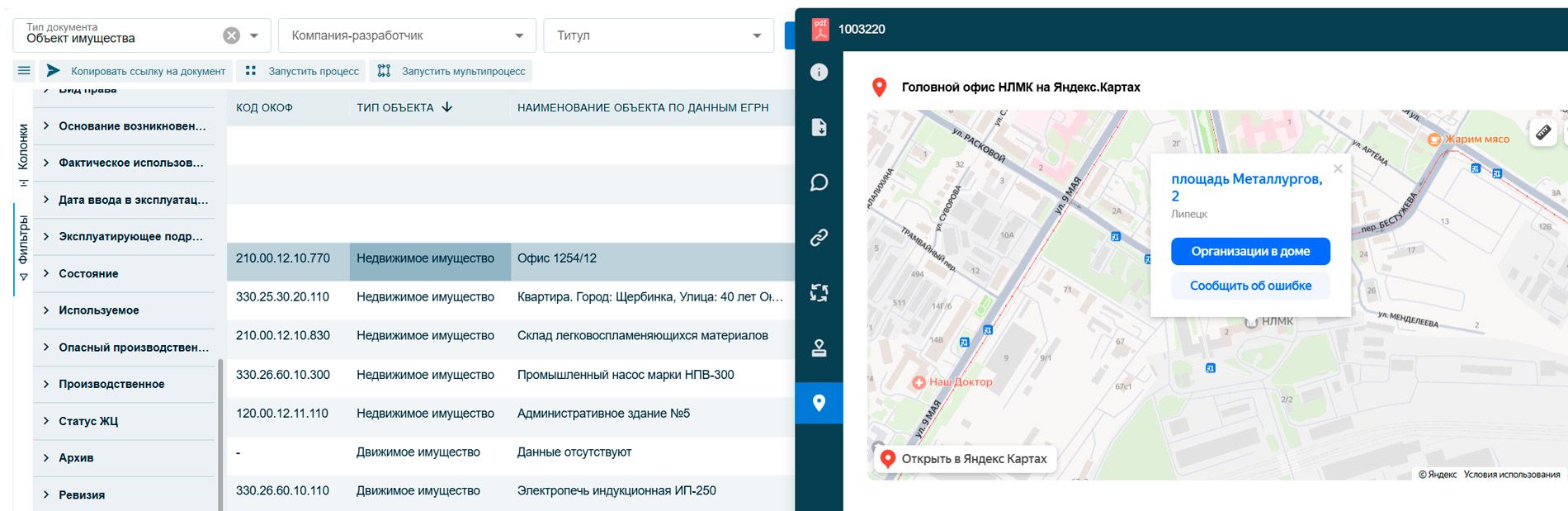Open the 'Компания-разработчик' dropdown
This screenshot has width=1568, height=511.
407,35
